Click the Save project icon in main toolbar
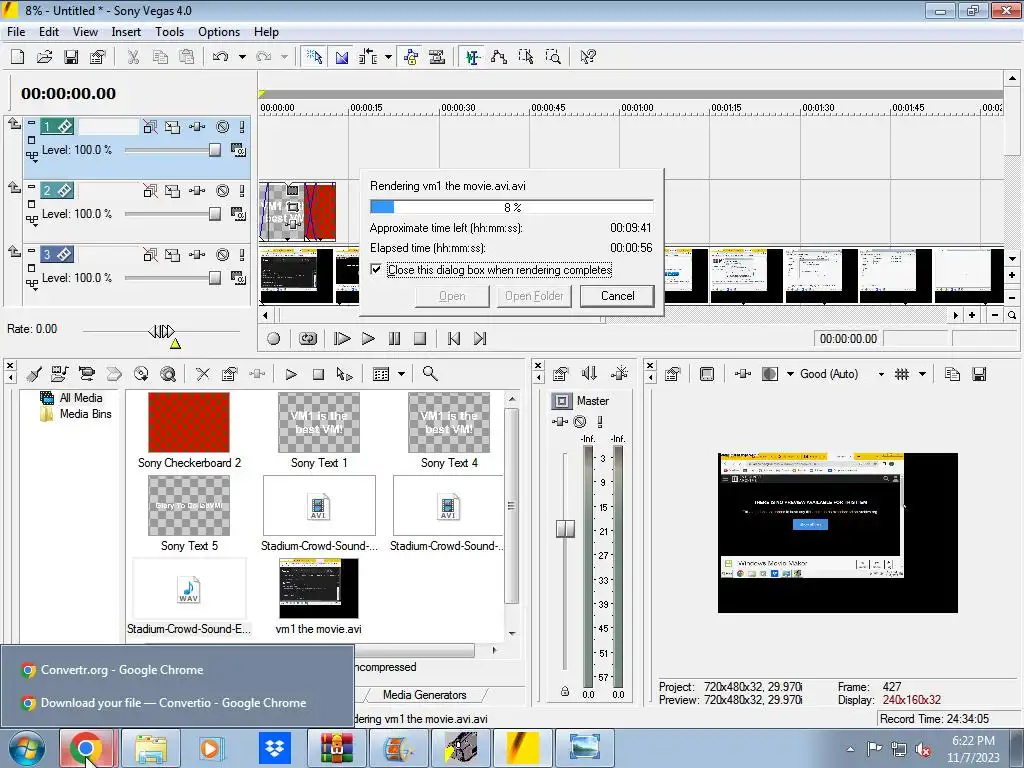Viewport: 1024px width, 768px height. [x=71, y=57]
